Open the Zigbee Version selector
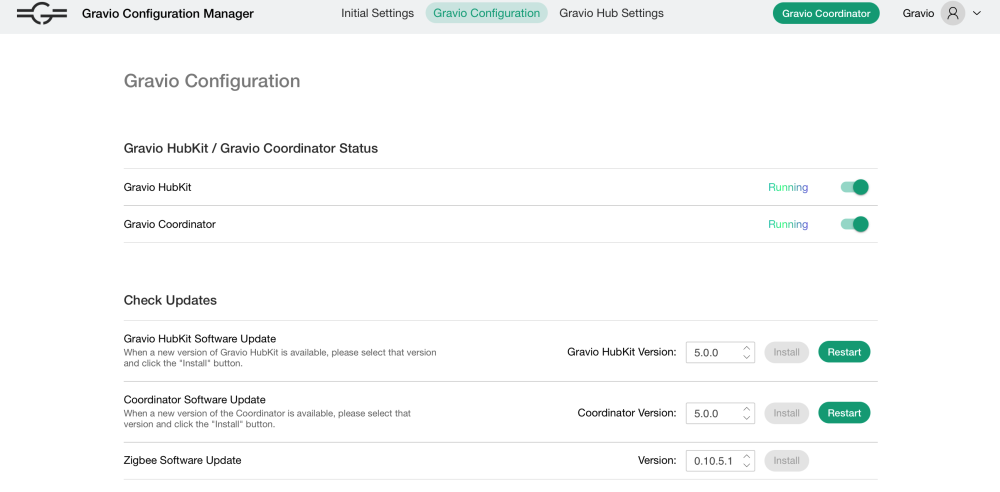Viewport: 1000px width, 492px height. click(712, 461)
